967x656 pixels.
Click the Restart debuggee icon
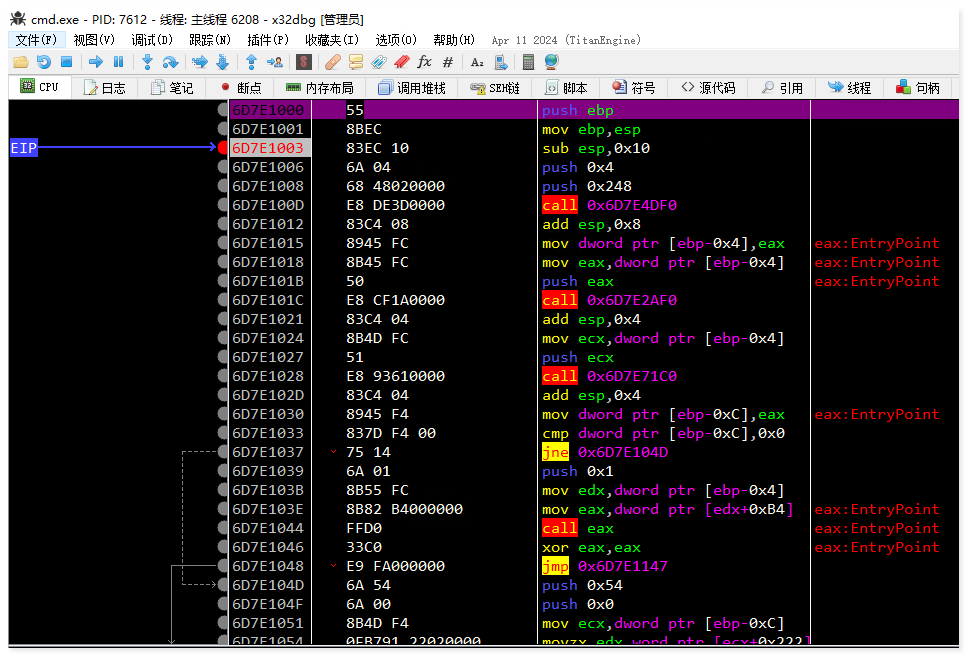[x=43, y=62]
